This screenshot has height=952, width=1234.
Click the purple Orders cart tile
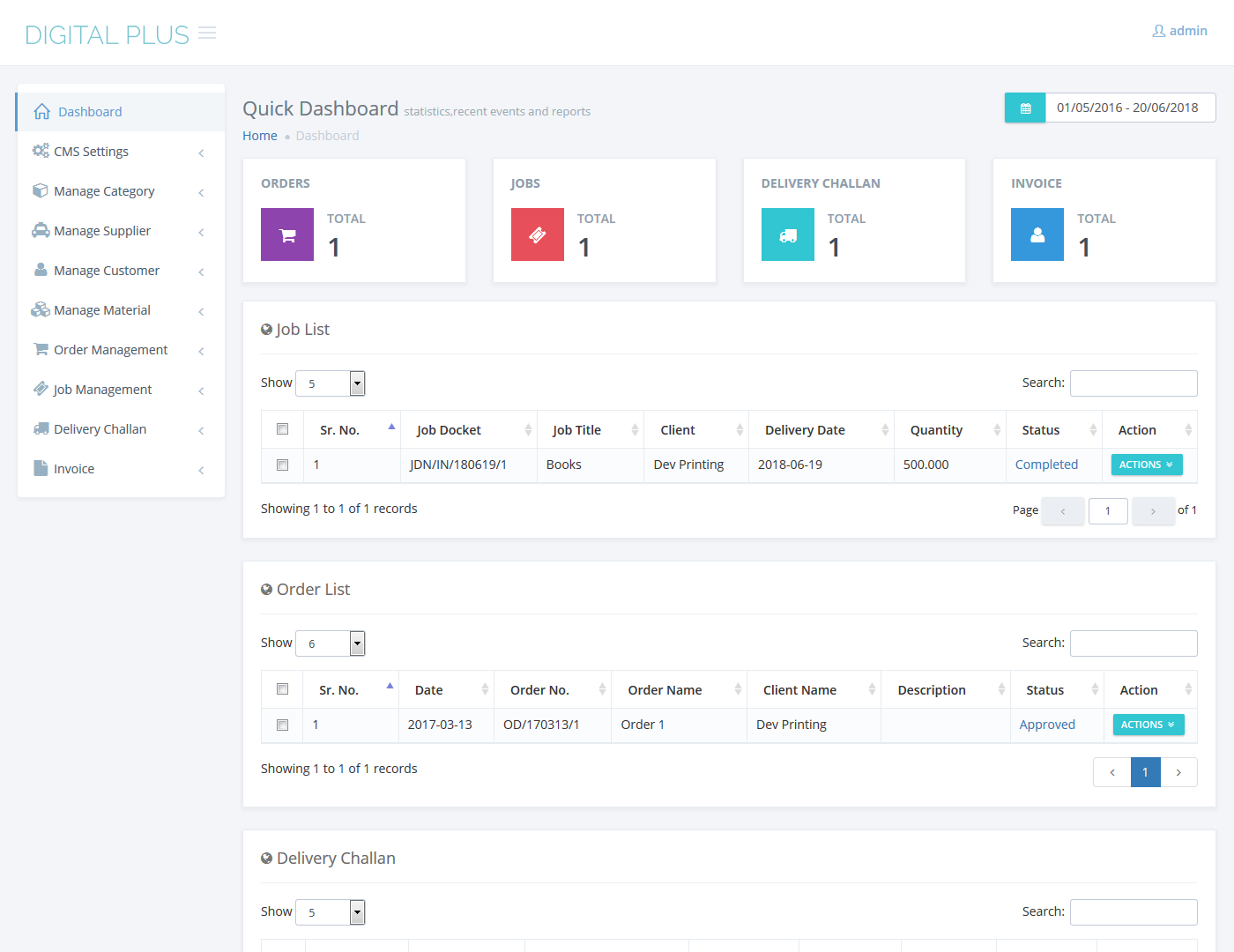click(x=287, y=234)
